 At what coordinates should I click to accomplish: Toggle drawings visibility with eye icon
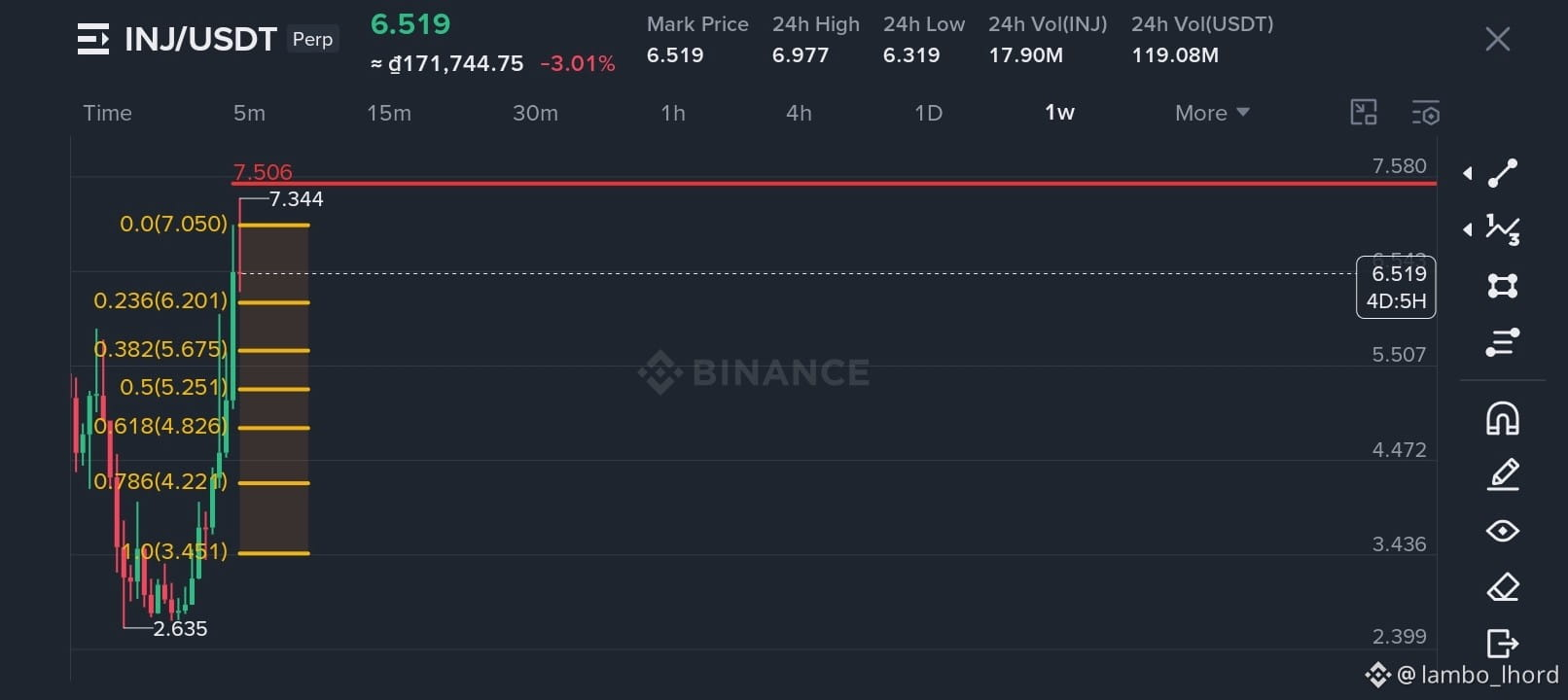[x=1503, y=531]
